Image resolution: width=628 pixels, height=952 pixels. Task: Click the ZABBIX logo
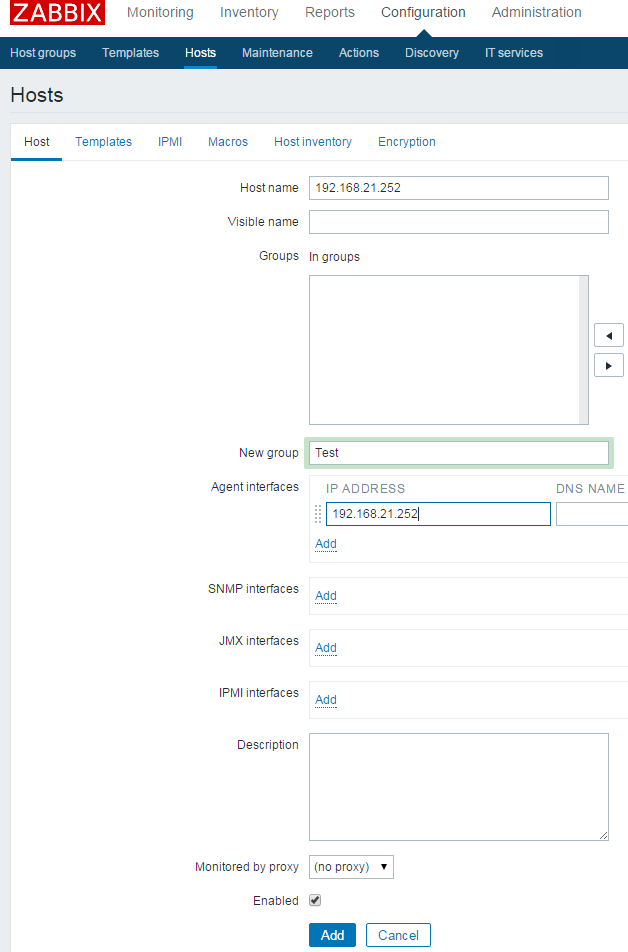(x=58, y=13)
